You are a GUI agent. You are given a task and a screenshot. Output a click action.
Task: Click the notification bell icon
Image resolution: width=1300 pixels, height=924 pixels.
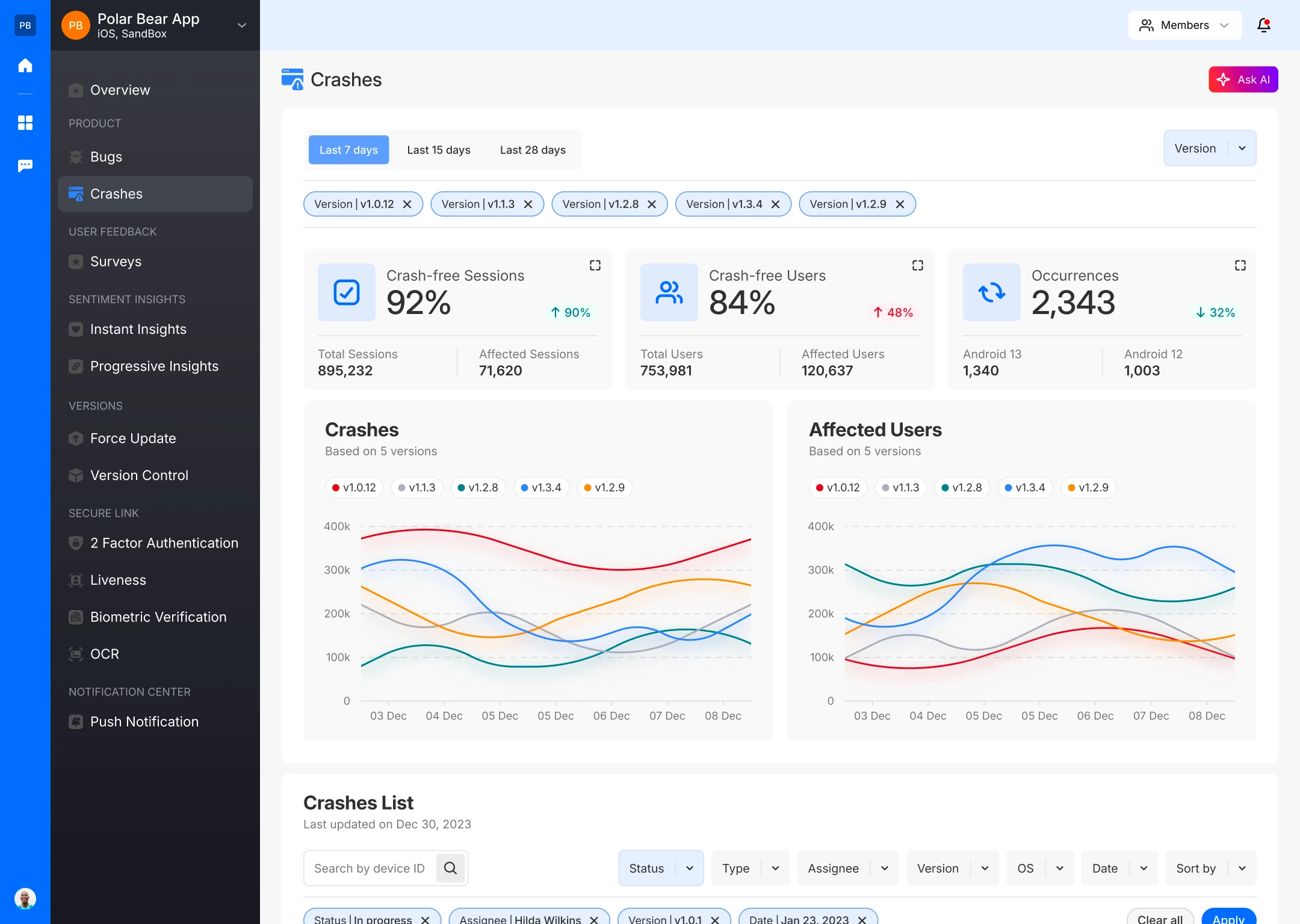click(x=1263, y=25)
